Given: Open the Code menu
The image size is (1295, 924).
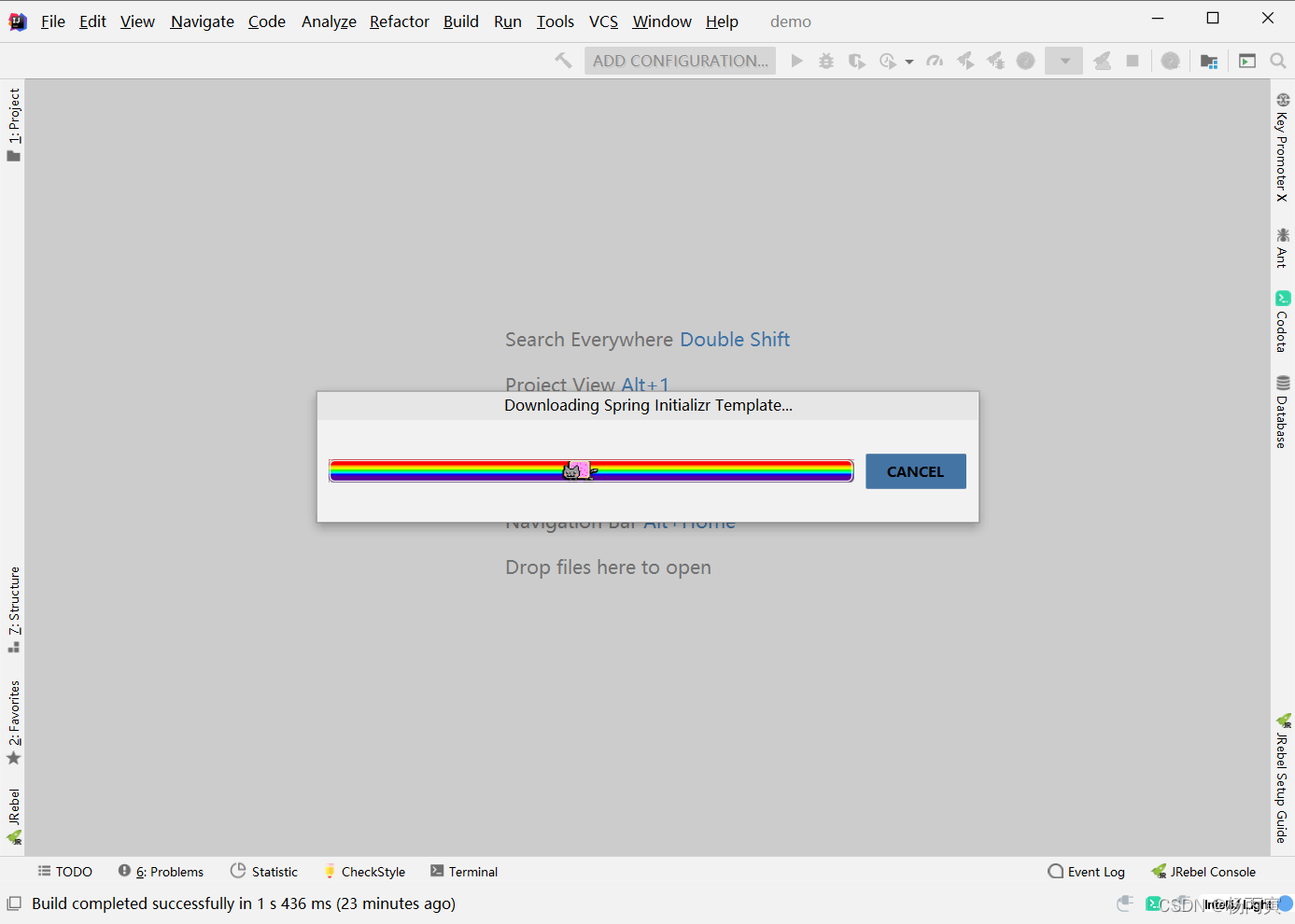Looking at the screenshot, I should tap(267, 21).
